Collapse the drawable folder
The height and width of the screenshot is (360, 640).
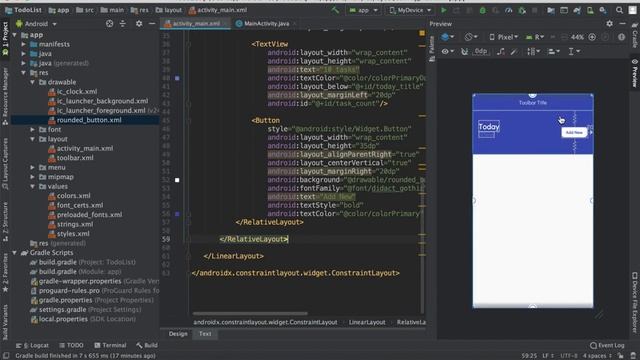pyautogui.click(x=33, y=82)
